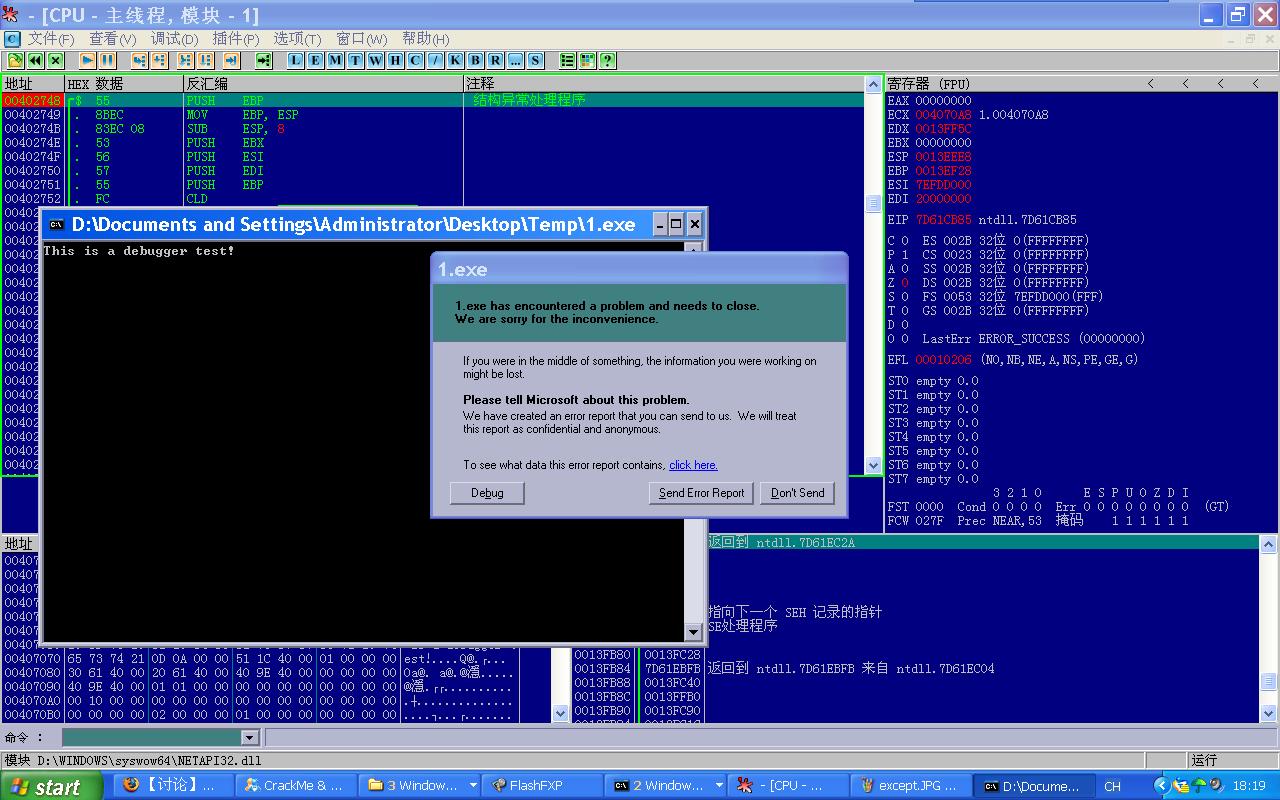Open the Log window with L button
Screen dimensions: 1280x800
click(x=295, y=60)
